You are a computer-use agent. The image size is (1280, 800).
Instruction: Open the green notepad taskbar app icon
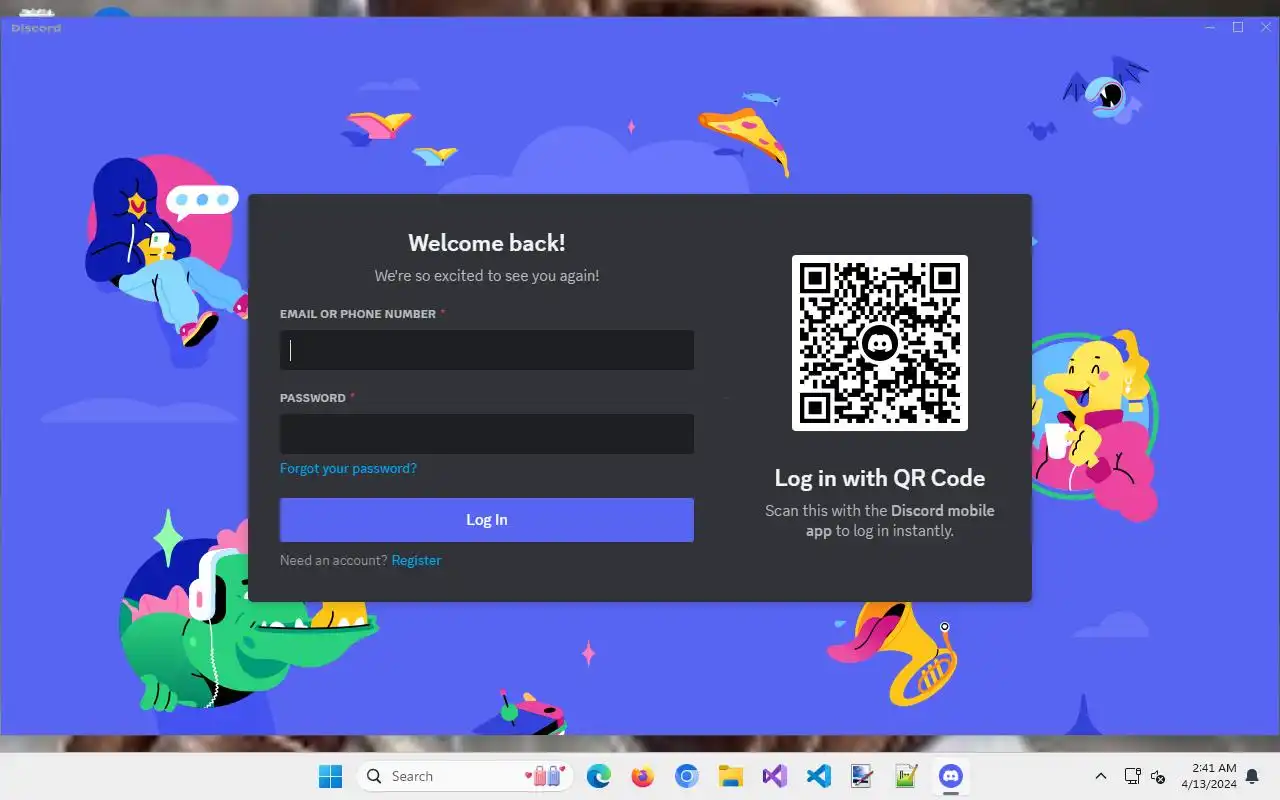pyautogui.click(x=906, y=776)
